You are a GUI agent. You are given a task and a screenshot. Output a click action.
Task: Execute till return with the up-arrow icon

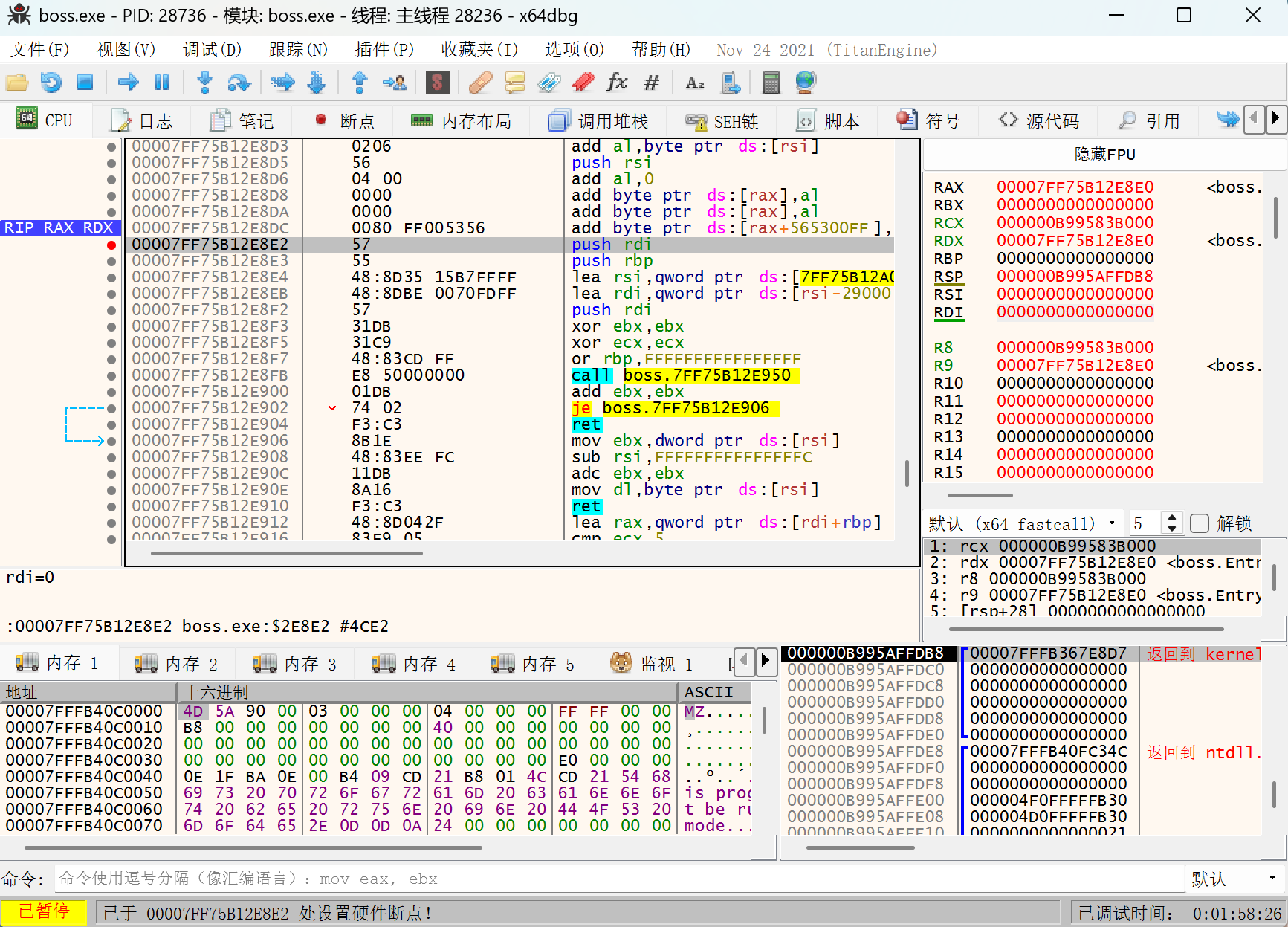click(360, 83)
